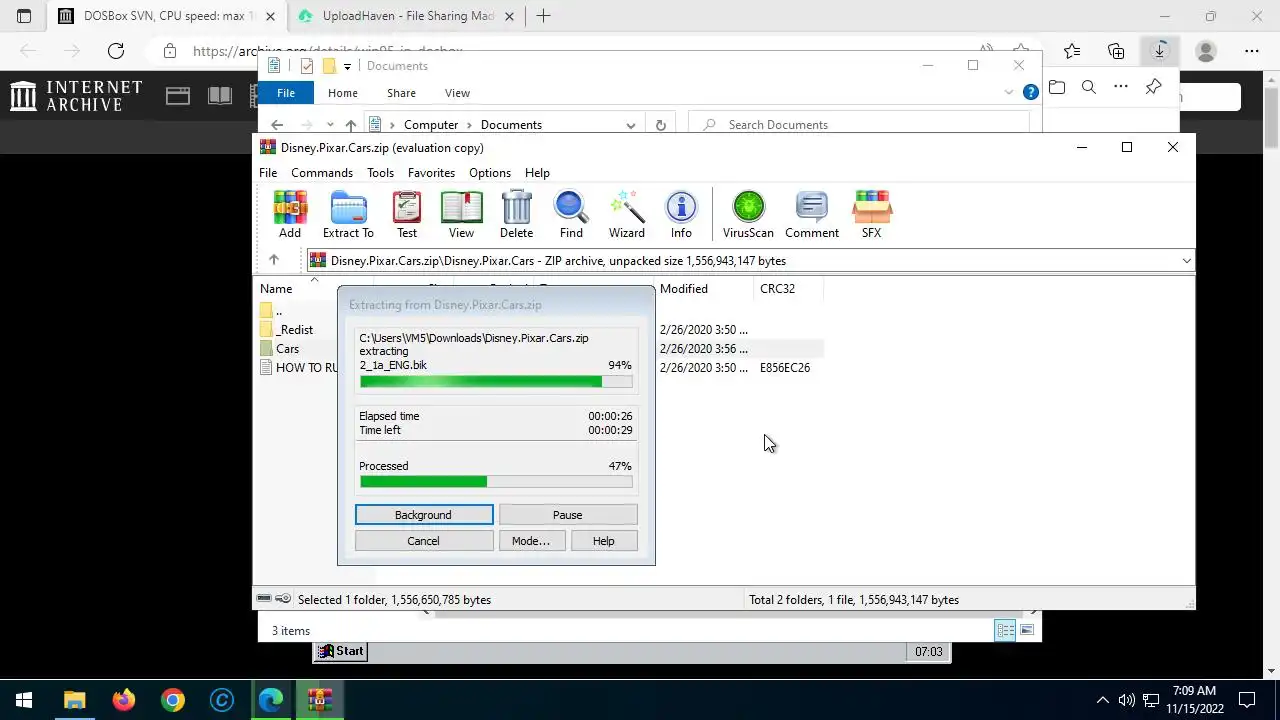This screenshot has height=720, width=1280.
Task: Click the Search Documents field
Action: coord(860,125)
